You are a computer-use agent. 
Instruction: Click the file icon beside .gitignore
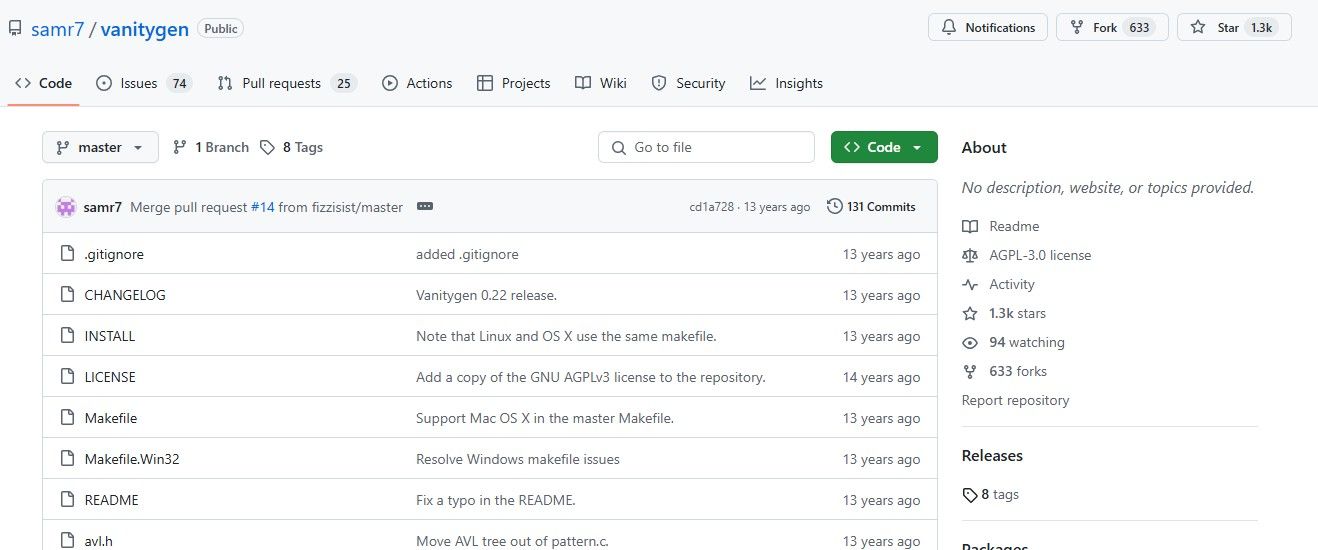67,254
